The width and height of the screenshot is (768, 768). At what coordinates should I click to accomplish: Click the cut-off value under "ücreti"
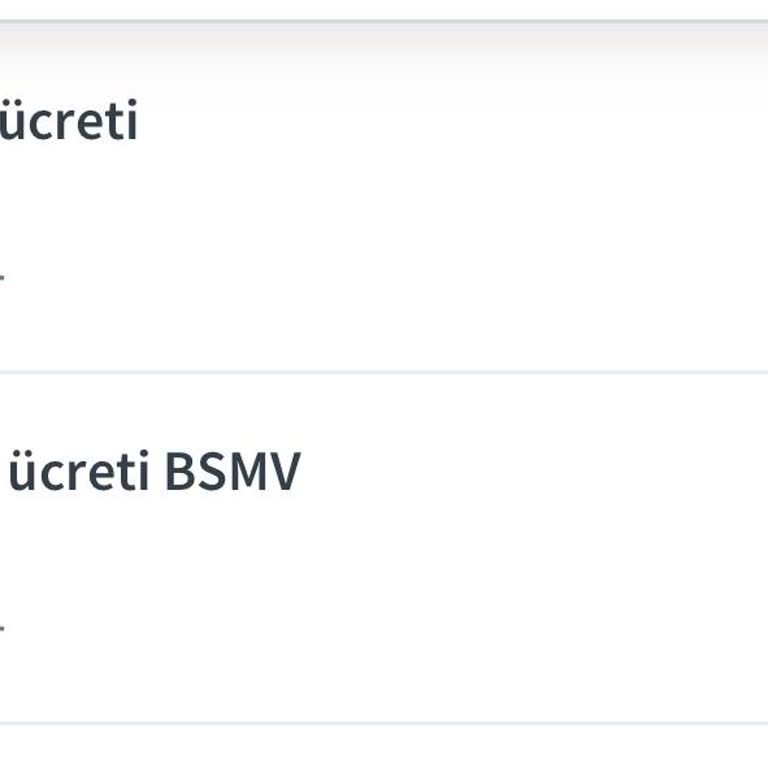click(2, 275)
